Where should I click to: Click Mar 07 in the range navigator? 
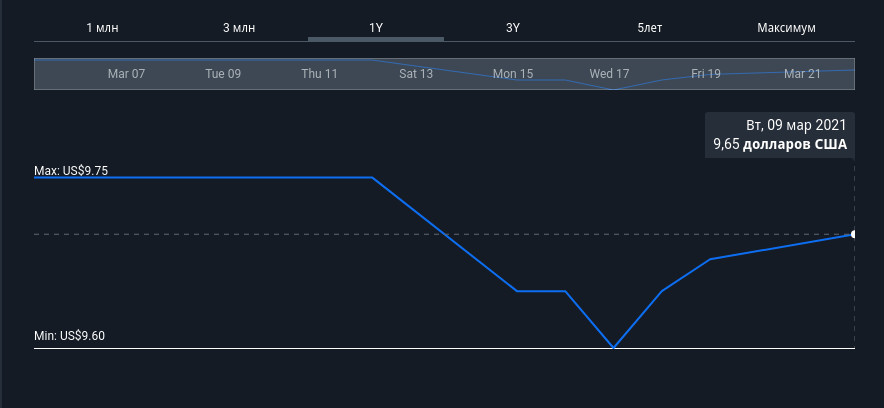(x=126, y=74)
